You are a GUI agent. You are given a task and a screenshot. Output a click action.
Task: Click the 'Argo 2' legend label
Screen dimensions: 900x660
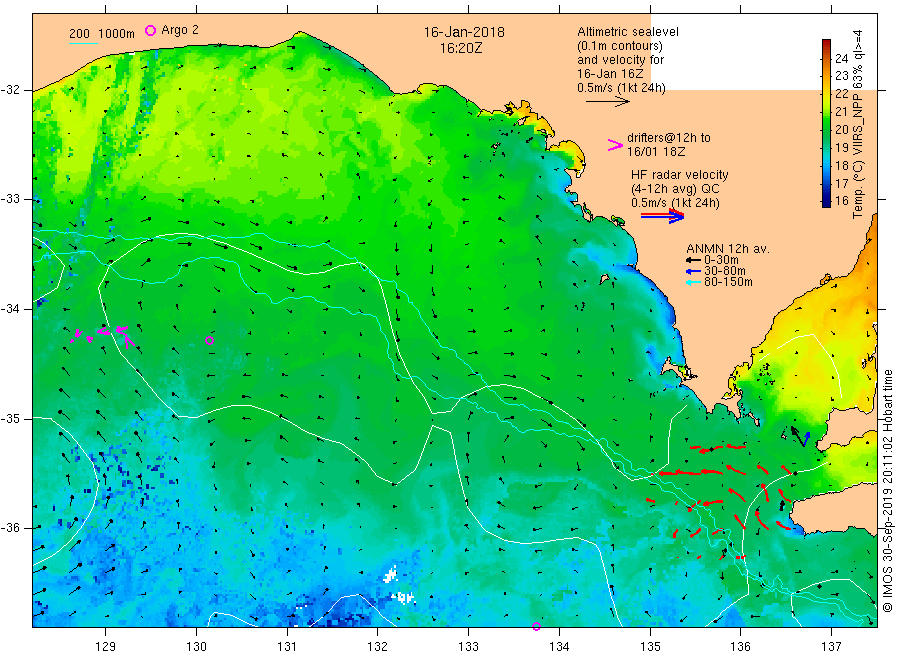tap(180, 30)
